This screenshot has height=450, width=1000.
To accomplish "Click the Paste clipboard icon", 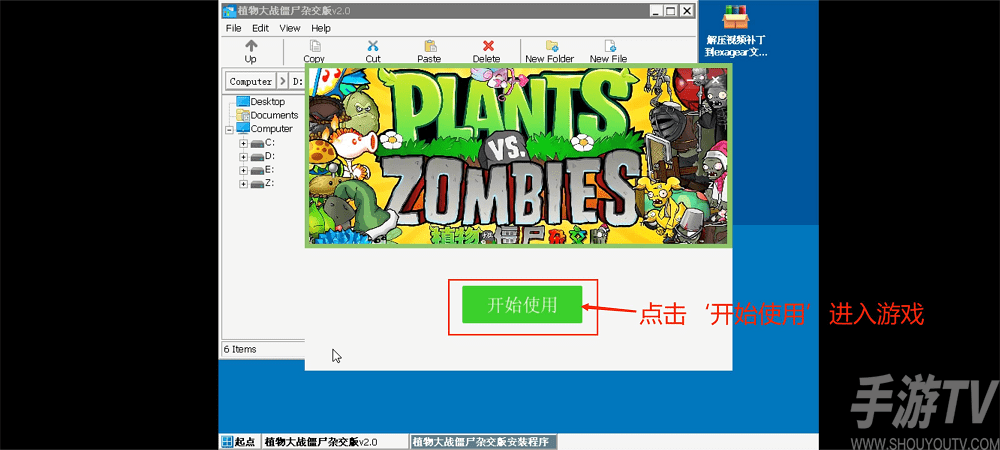I will point(430,46).
